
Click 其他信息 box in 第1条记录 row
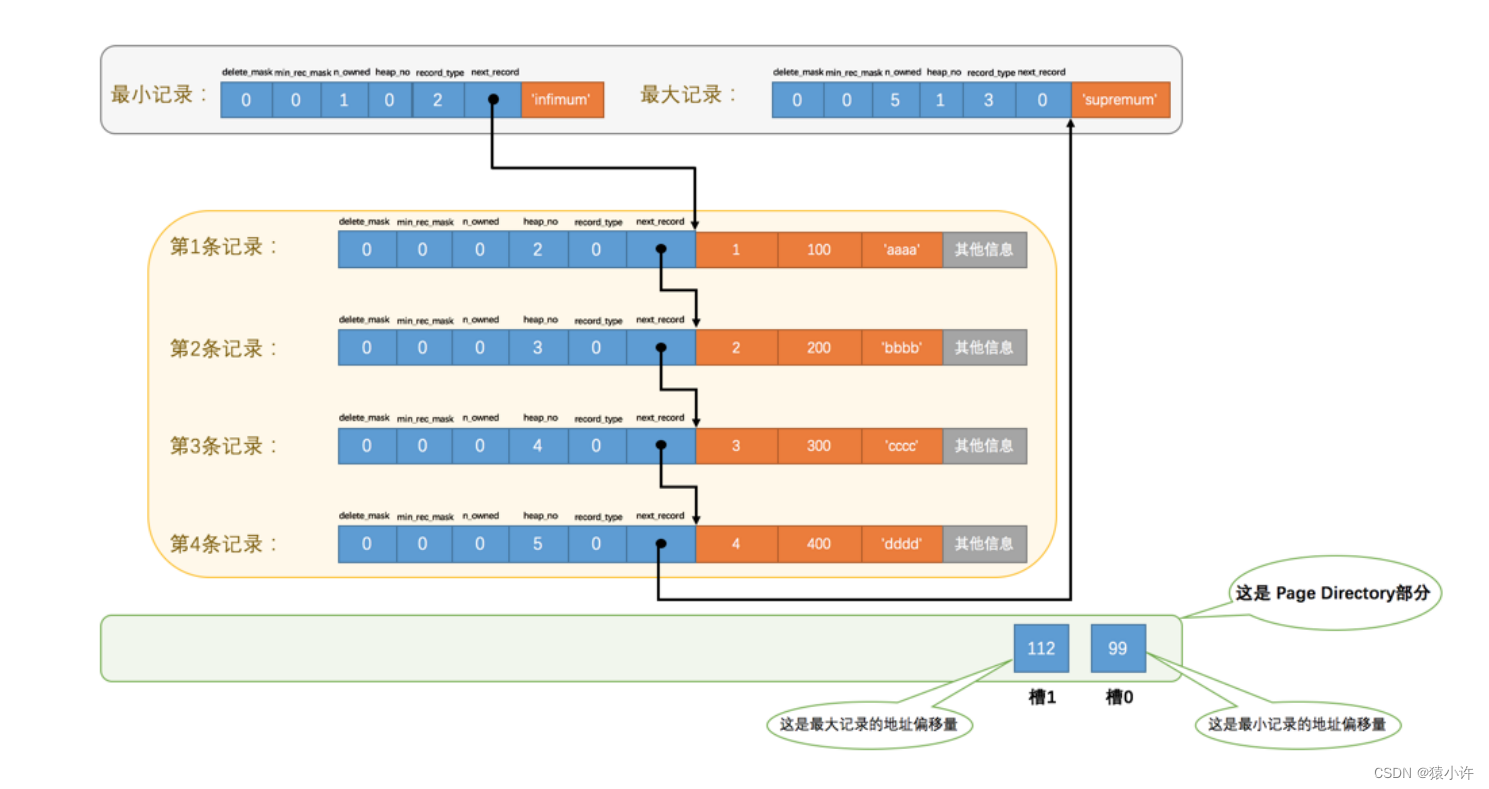click(985, 249)
